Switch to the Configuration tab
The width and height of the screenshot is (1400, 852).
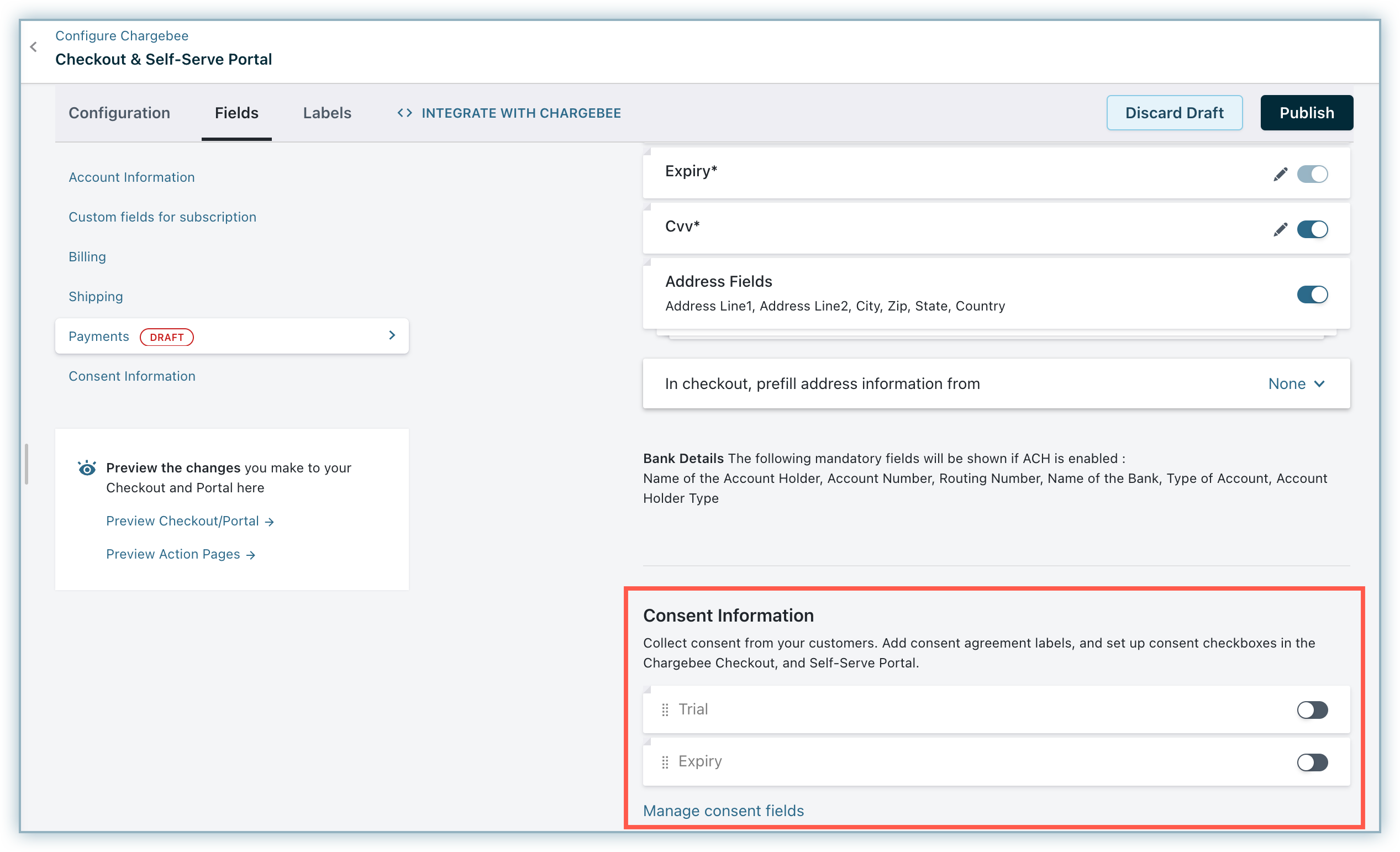(119, 113)
